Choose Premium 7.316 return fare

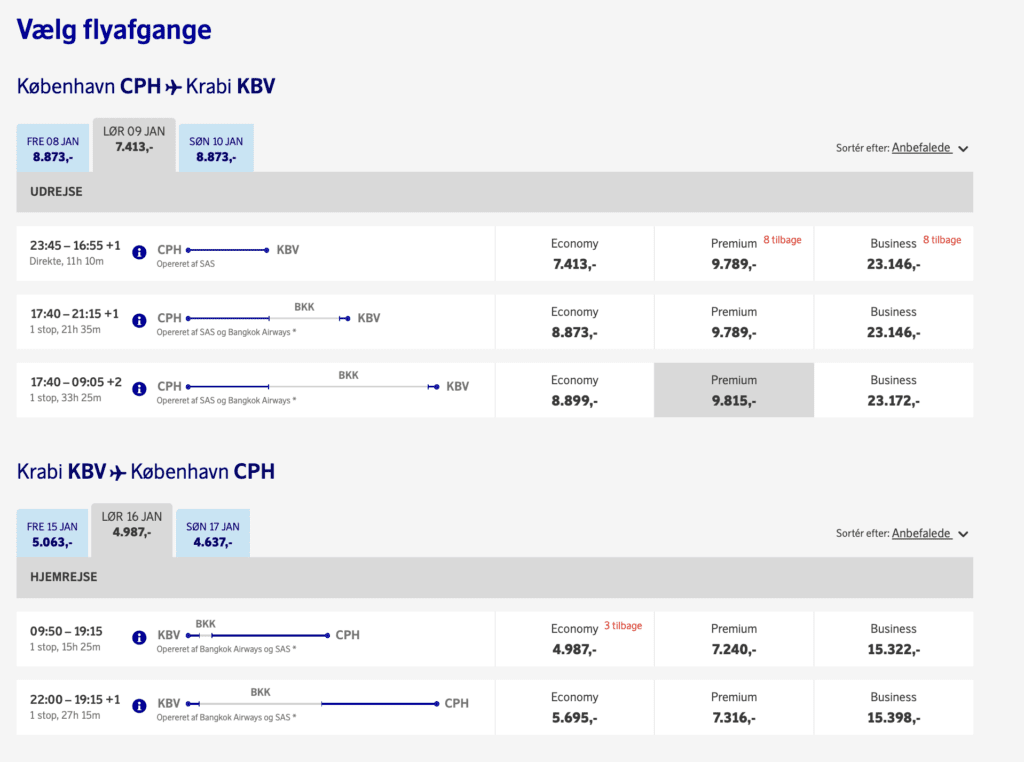pyautogui.click(x=733, y=707)
